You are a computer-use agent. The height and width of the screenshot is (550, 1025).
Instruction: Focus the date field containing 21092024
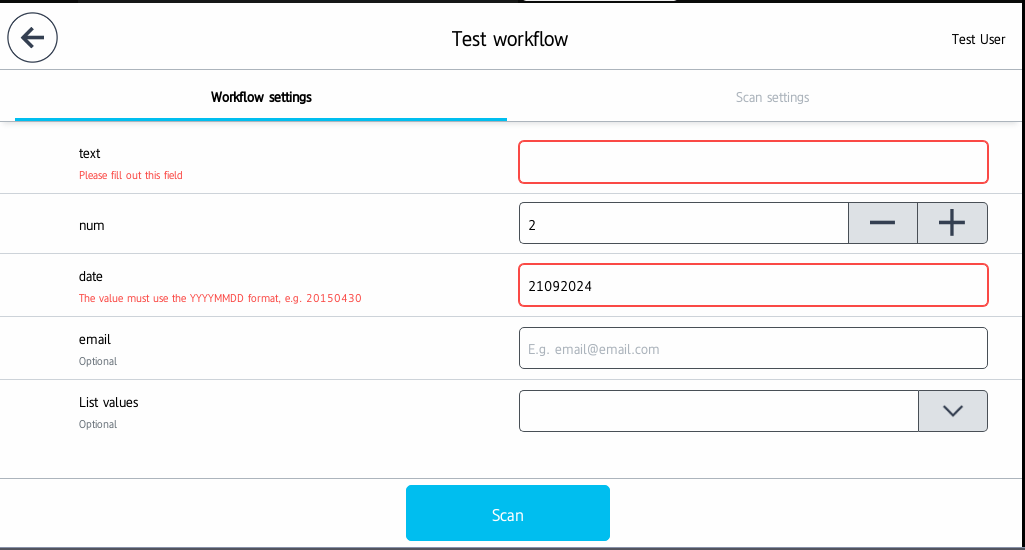pyautogui.click(x=753, y=285)
